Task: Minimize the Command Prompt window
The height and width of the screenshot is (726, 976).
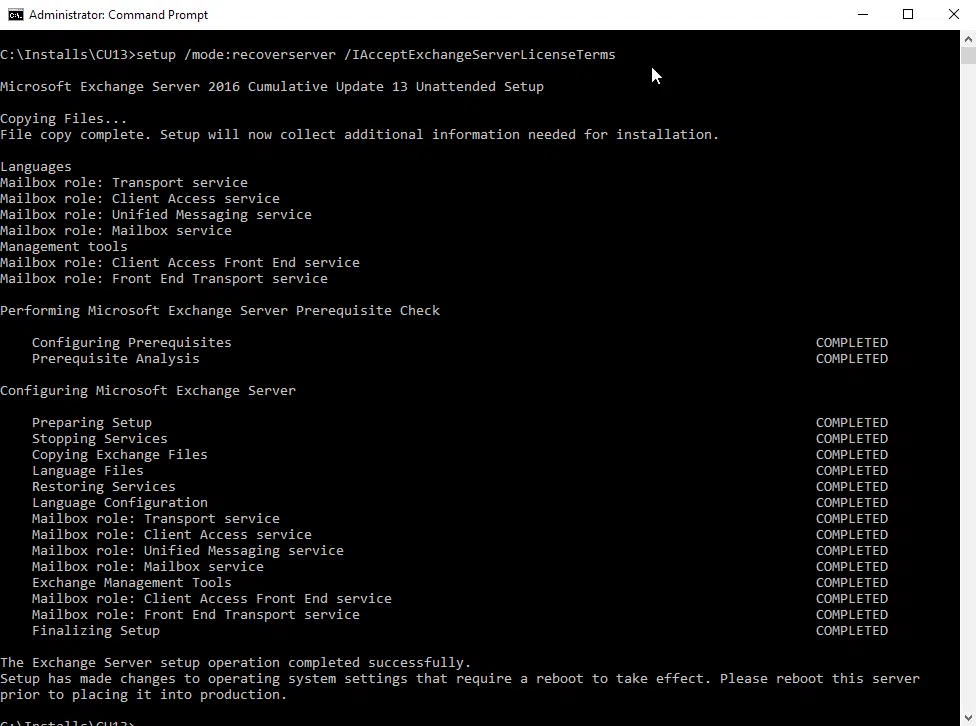Action: pos(863,14)
